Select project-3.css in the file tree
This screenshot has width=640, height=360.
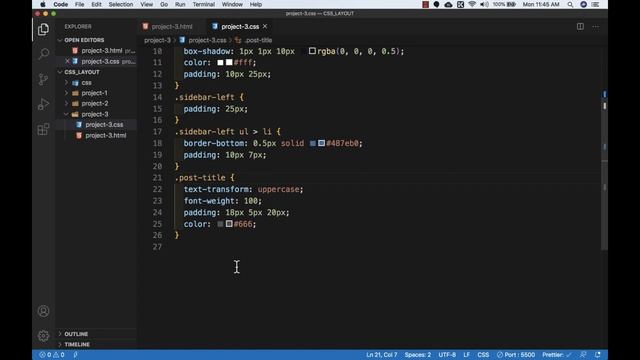(x=104, y=124)
